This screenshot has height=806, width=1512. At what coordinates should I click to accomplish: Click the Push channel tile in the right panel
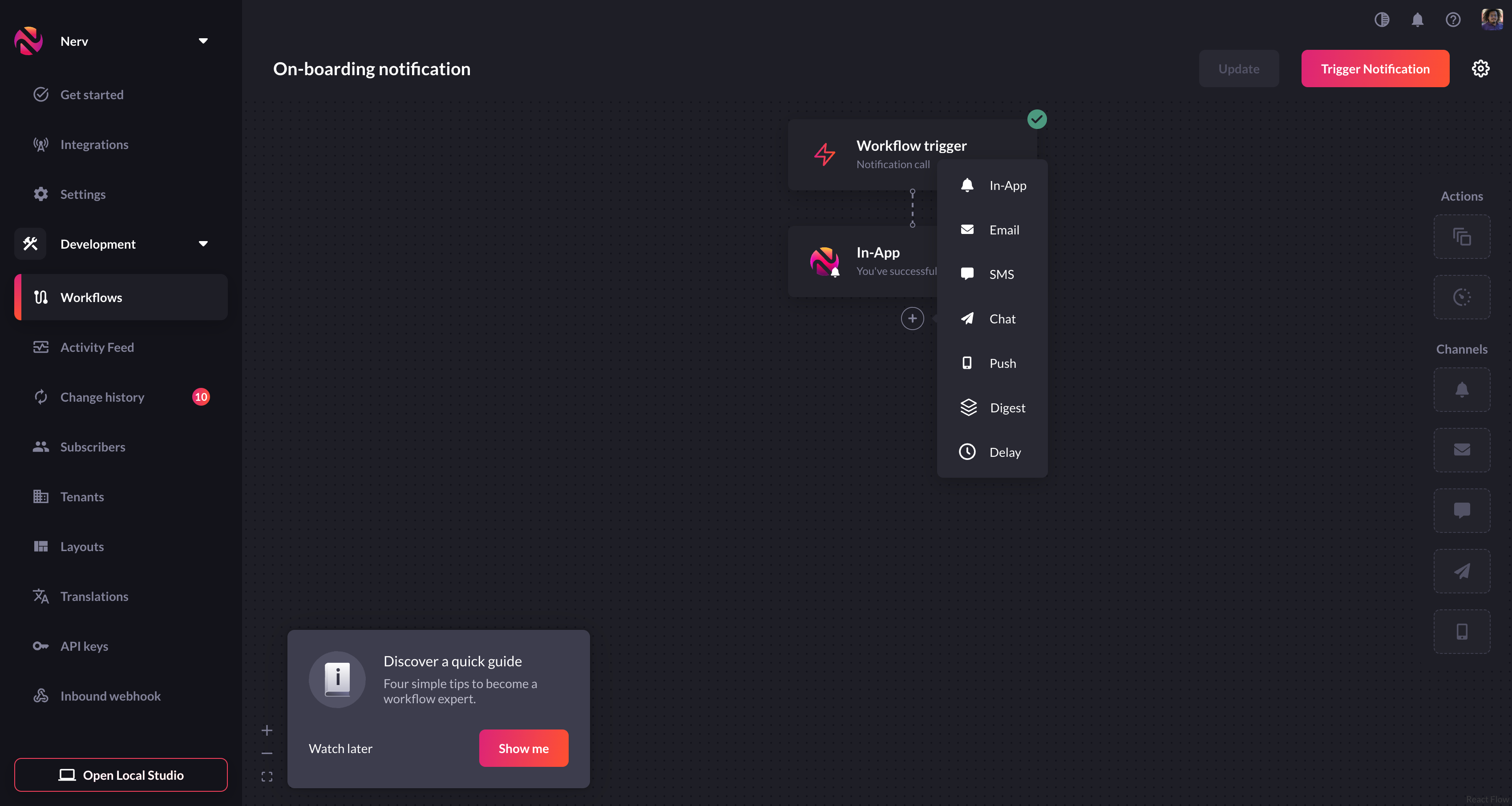tap(1462, 631)
